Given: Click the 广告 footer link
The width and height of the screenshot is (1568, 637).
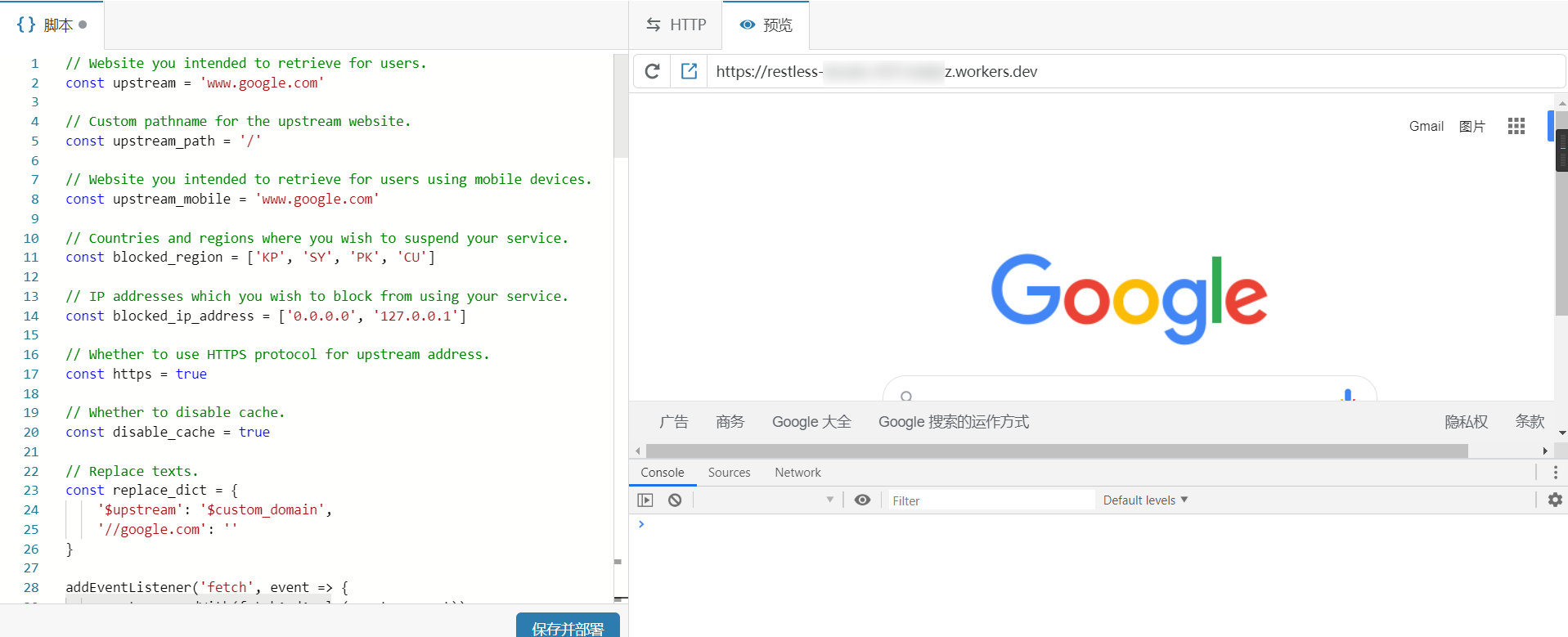Looking at the screenshot, I should tap(674, 422).
